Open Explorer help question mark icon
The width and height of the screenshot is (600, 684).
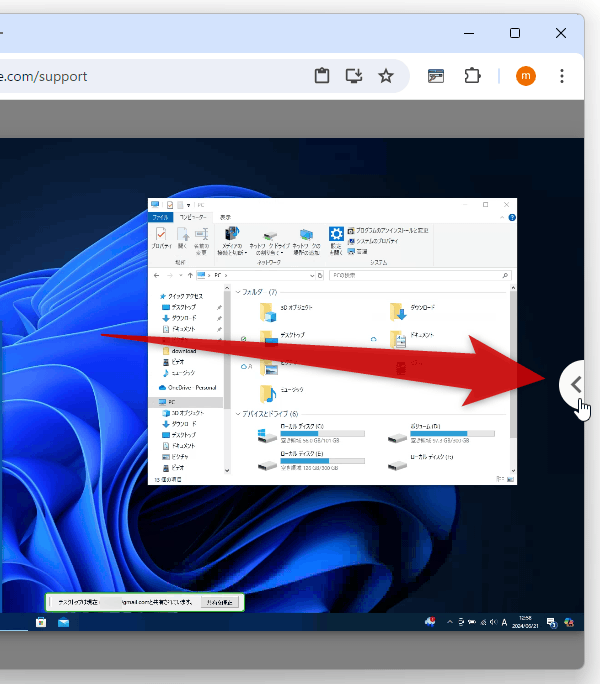(x=512, y=217)
